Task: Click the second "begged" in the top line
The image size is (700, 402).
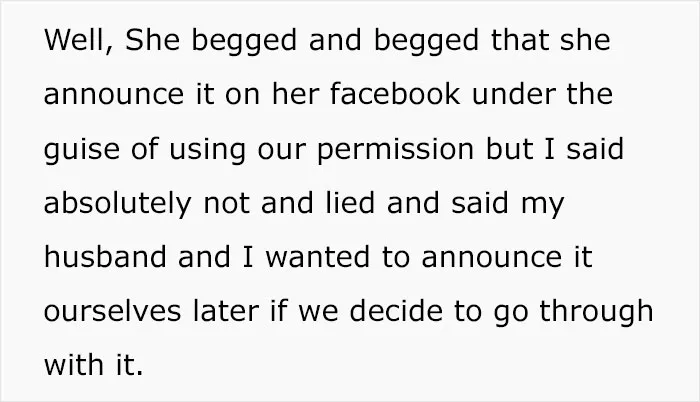Action: click(x=426, y=42)
